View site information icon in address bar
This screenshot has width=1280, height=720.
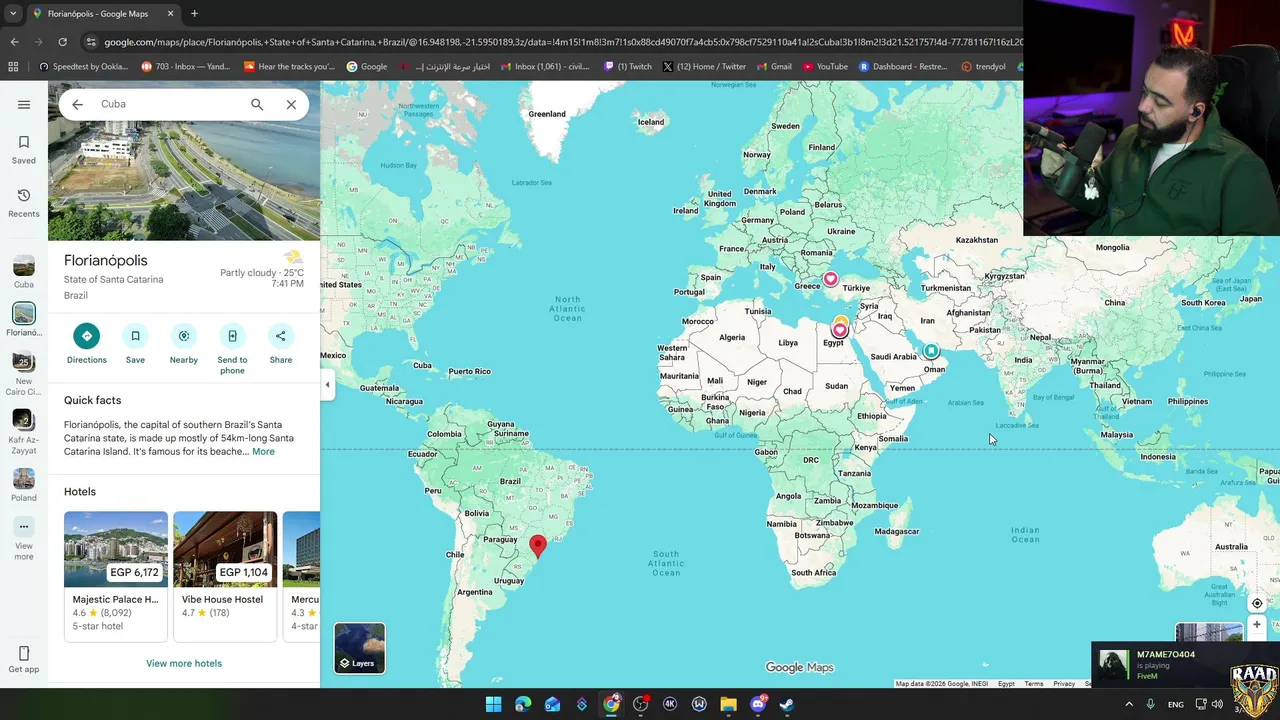(x=91, y=42)
